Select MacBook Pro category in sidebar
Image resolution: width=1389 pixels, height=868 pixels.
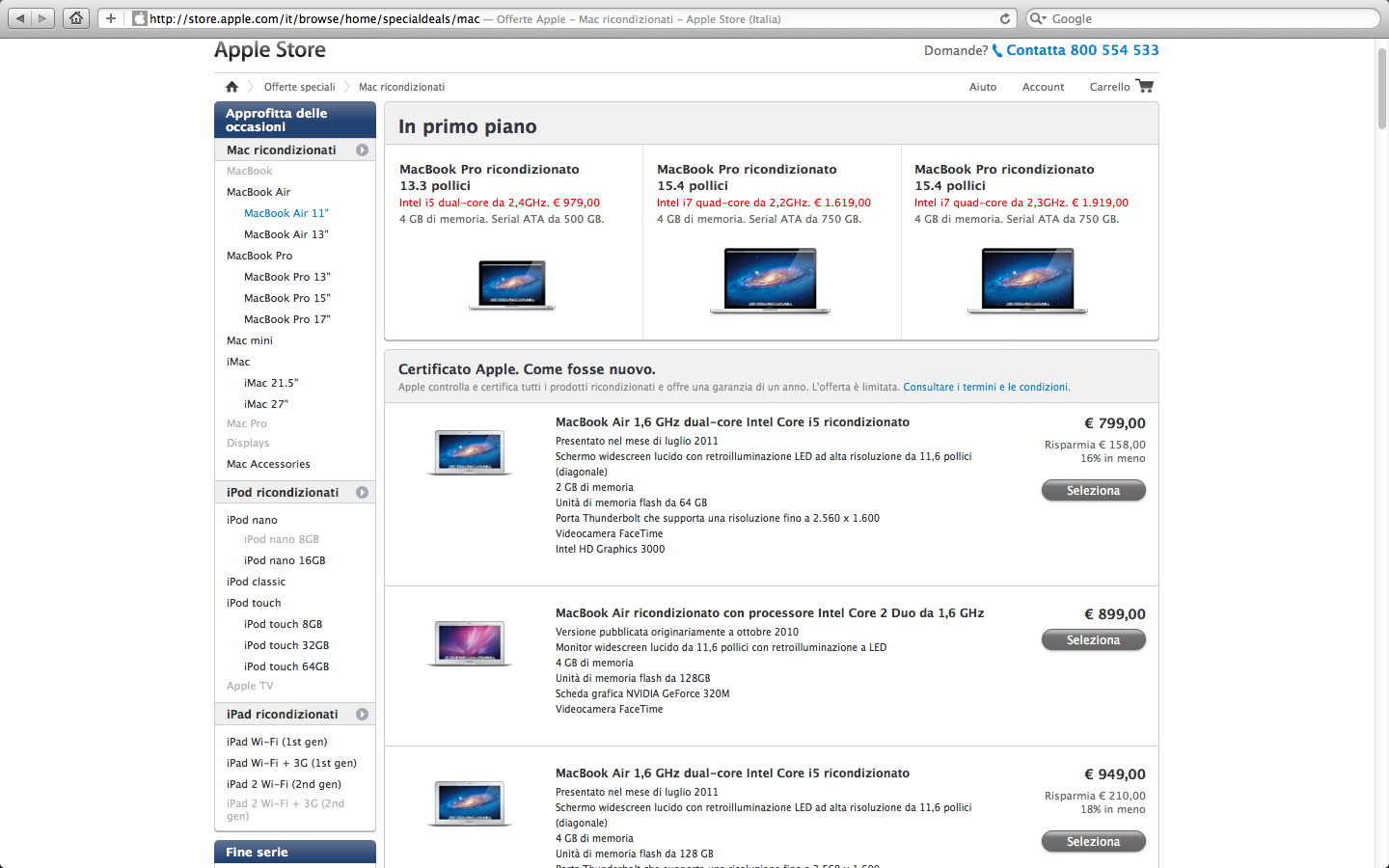tap(259, 256)
